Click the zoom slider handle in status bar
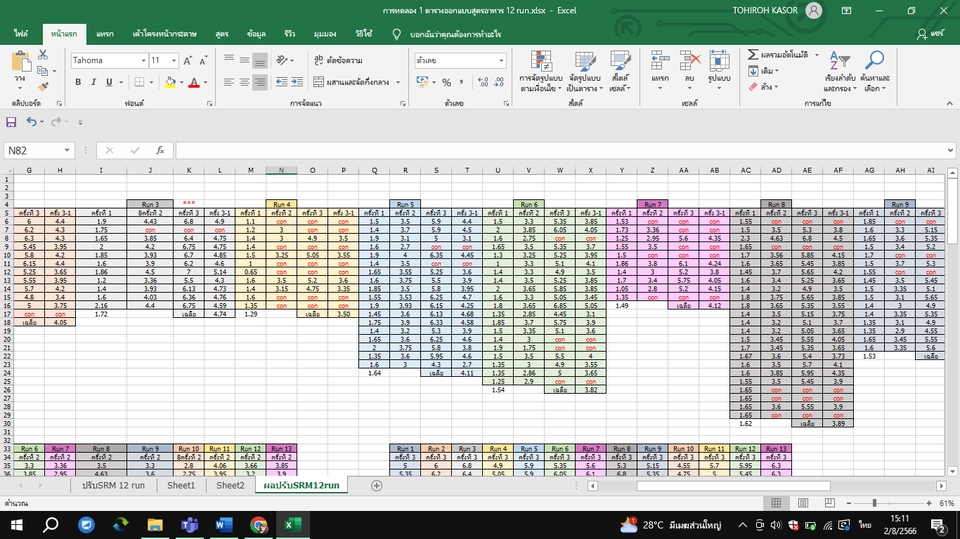This screenshot has width=960, height=539. click(874, 503)
